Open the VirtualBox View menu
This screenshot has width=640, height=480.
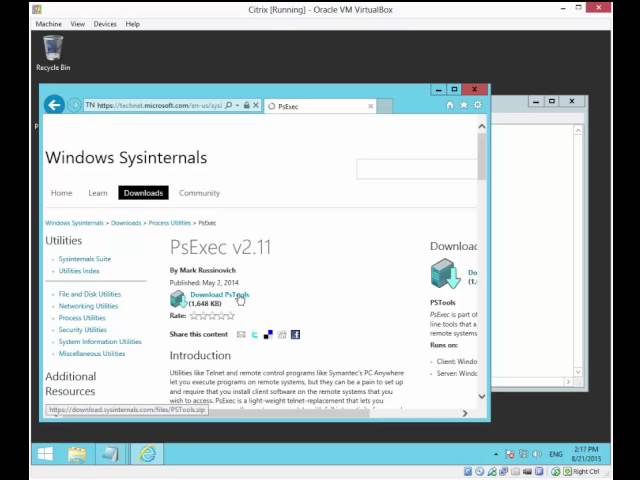point(78,24)
